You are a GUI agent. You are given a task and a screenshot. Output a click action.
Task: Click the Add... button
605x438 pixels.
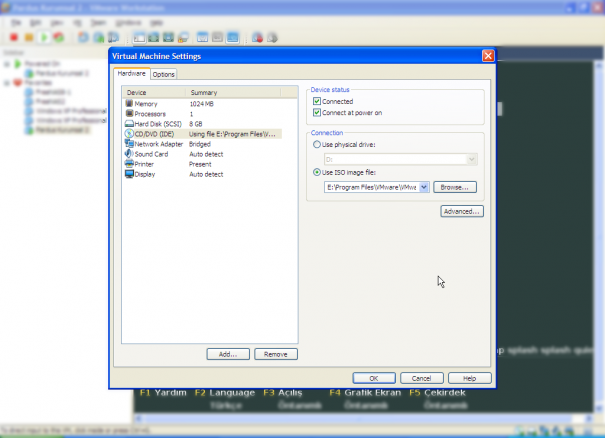click(228, 354)
